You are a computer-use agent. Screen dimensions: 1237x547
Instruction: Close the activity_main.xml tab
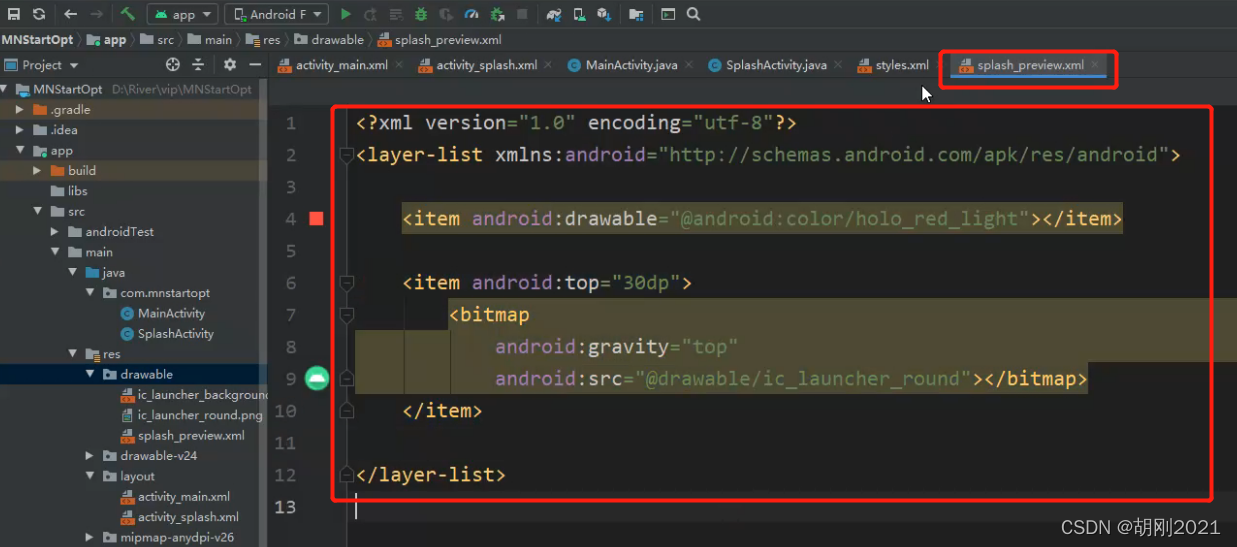click(399, 65)
